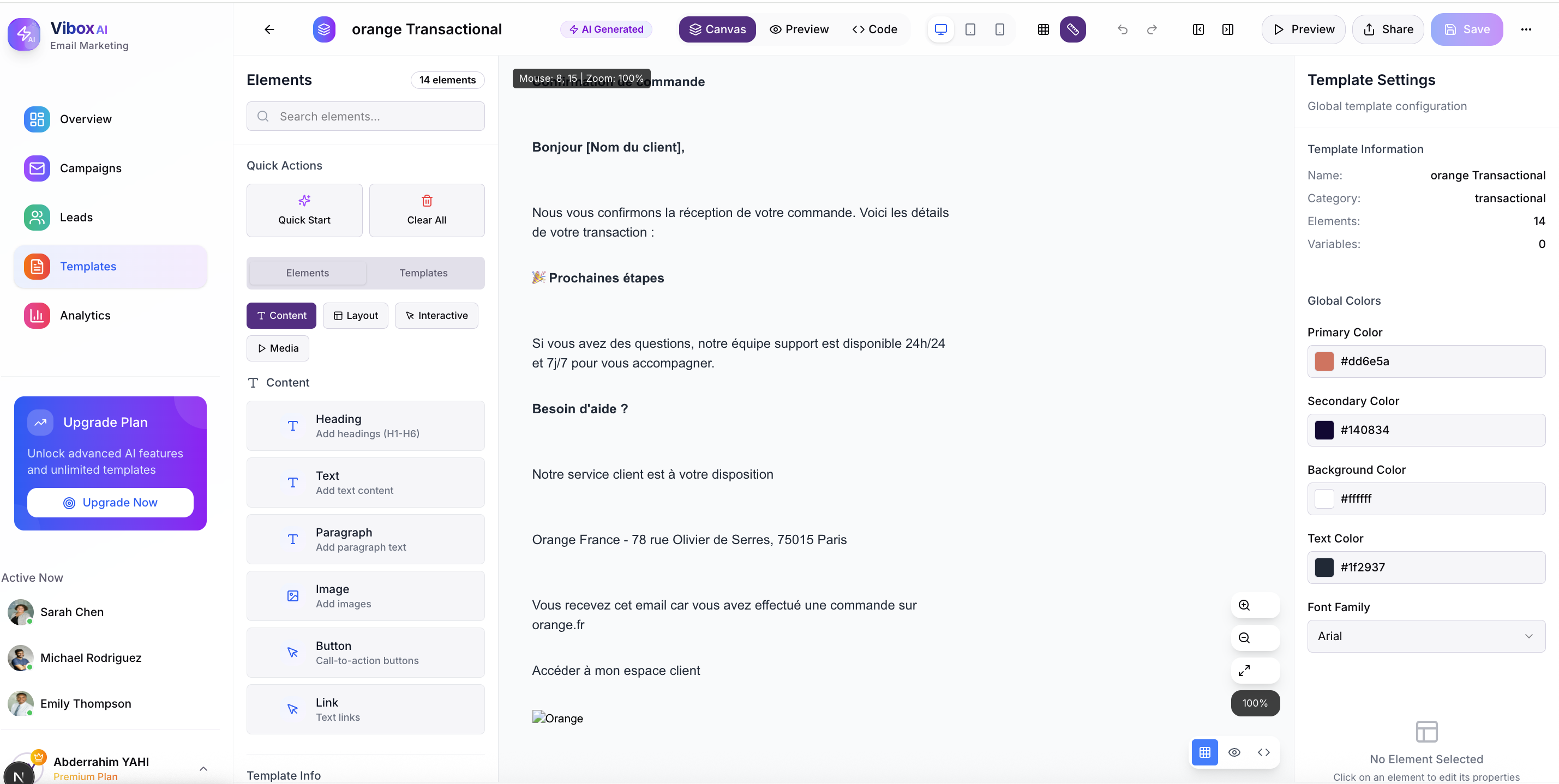Click the fullscreen expand arrows icon

click(1244, 670)
